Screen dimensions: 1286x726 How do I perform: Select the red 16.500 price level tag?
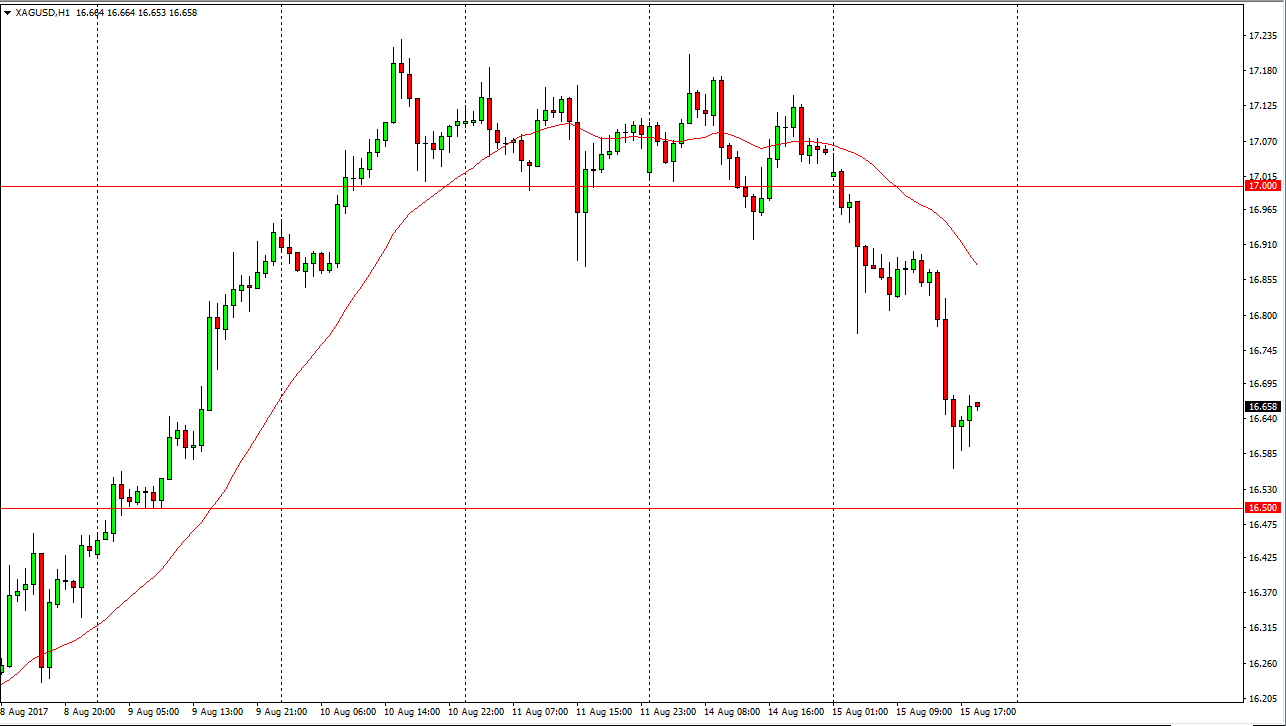point(1262,508)
